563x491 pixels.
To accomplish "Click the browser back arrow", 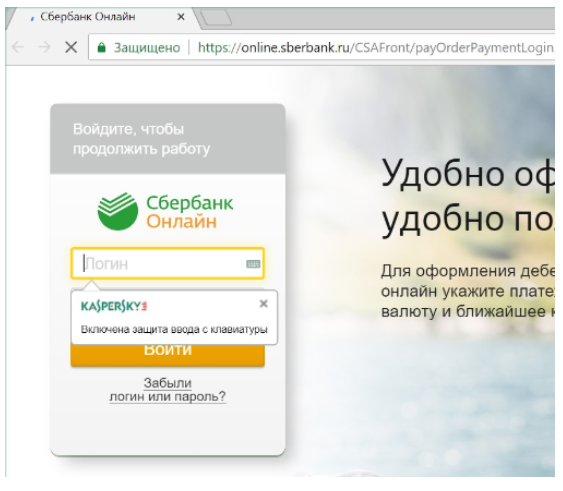I will pos(18,47).
